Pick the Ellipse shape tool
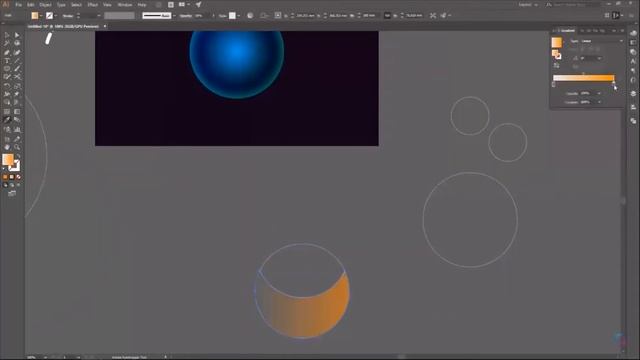The width and height of the screenshot is (640, 360). tap(7, 69)
